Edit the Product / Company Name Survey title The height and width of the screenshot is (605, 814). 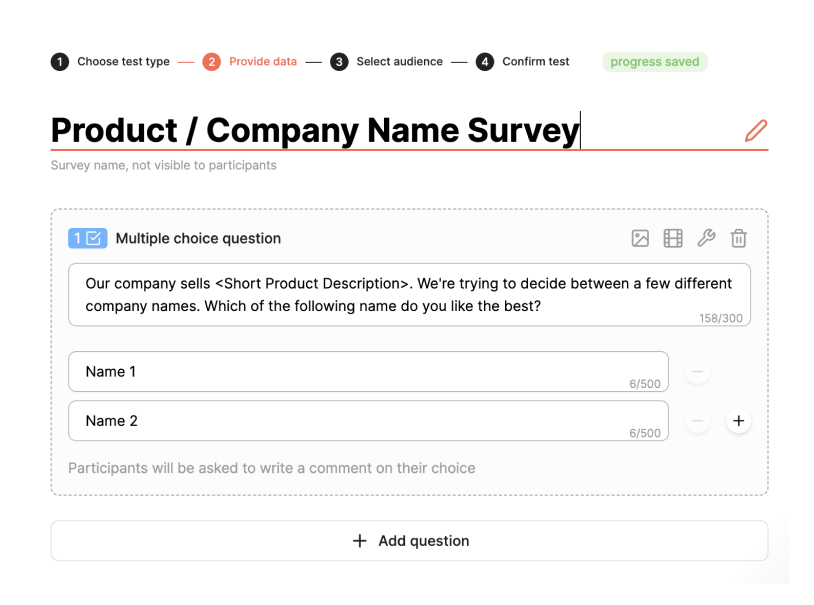coord(315,130)
